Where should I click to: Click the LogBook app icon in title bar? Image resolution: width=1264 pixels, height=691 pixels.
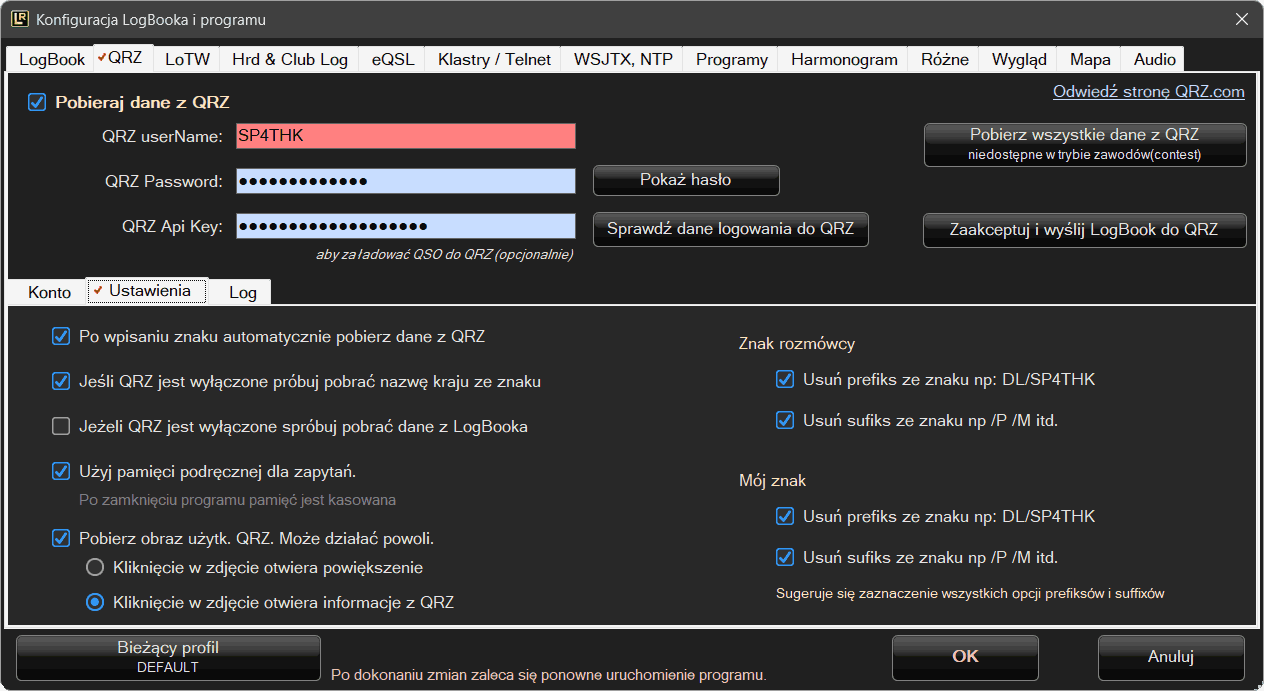click(18, 19)
